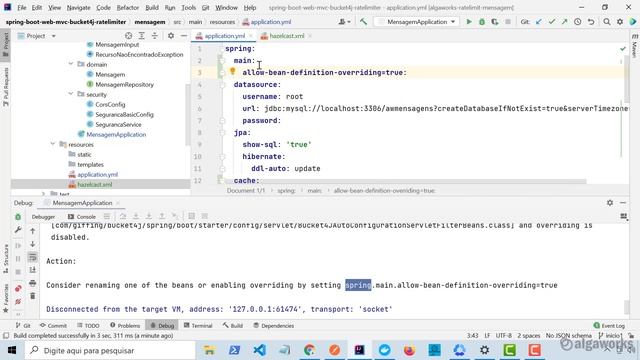Image resolution: width=640 pixels, height=360 pixels.
Task: Fold the main: block on line 2
Action: (x=222, y=60)
